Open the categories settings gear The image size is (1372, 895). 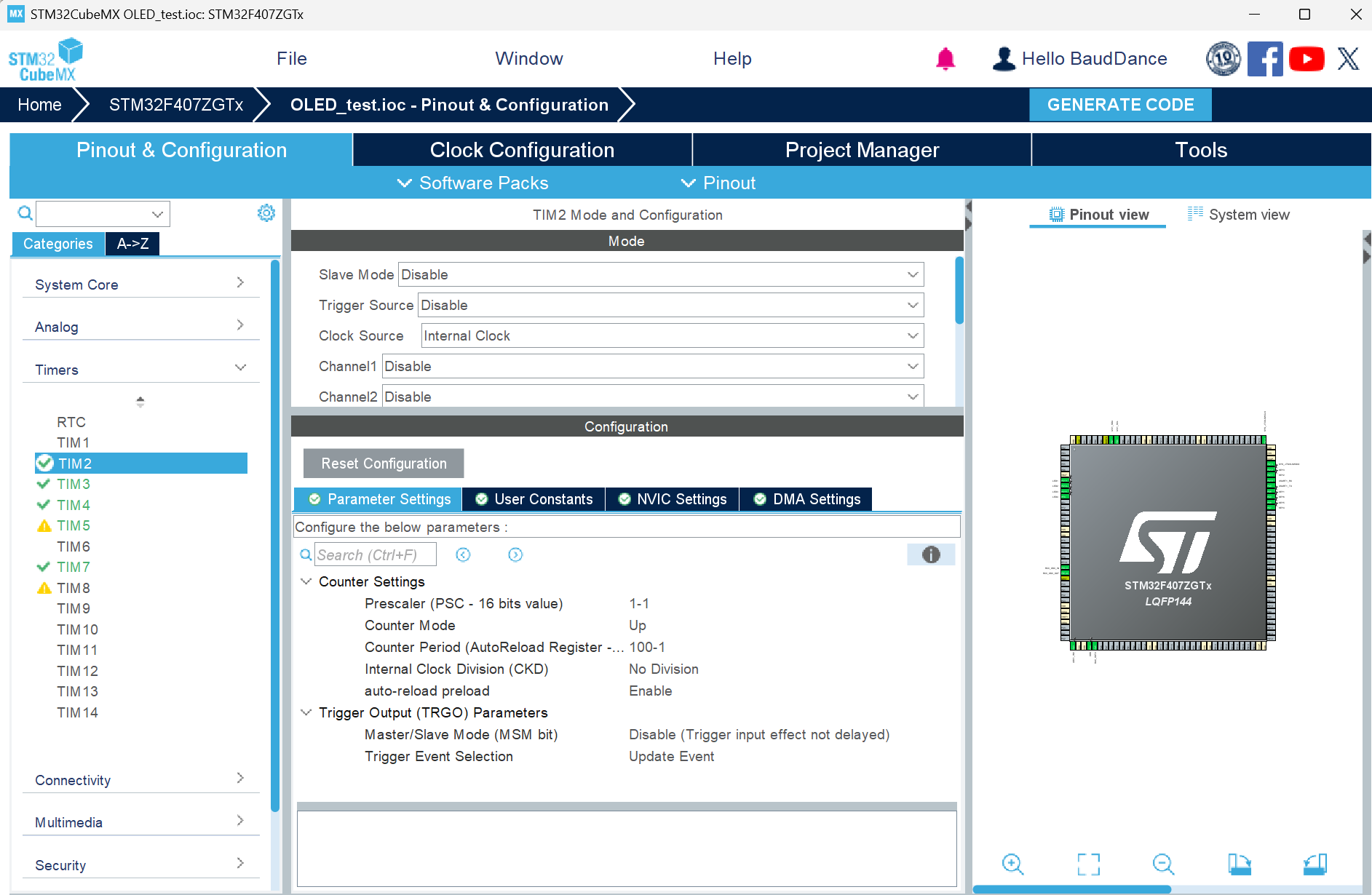pyautogui.click(x=266, y=212)
